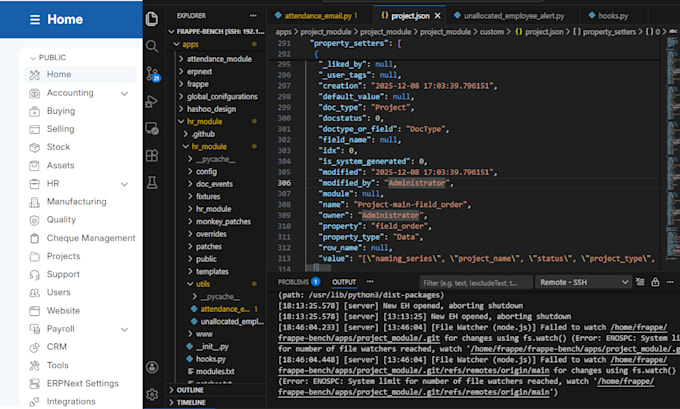Open the Website workspace icon

click(x=34, y=311)
